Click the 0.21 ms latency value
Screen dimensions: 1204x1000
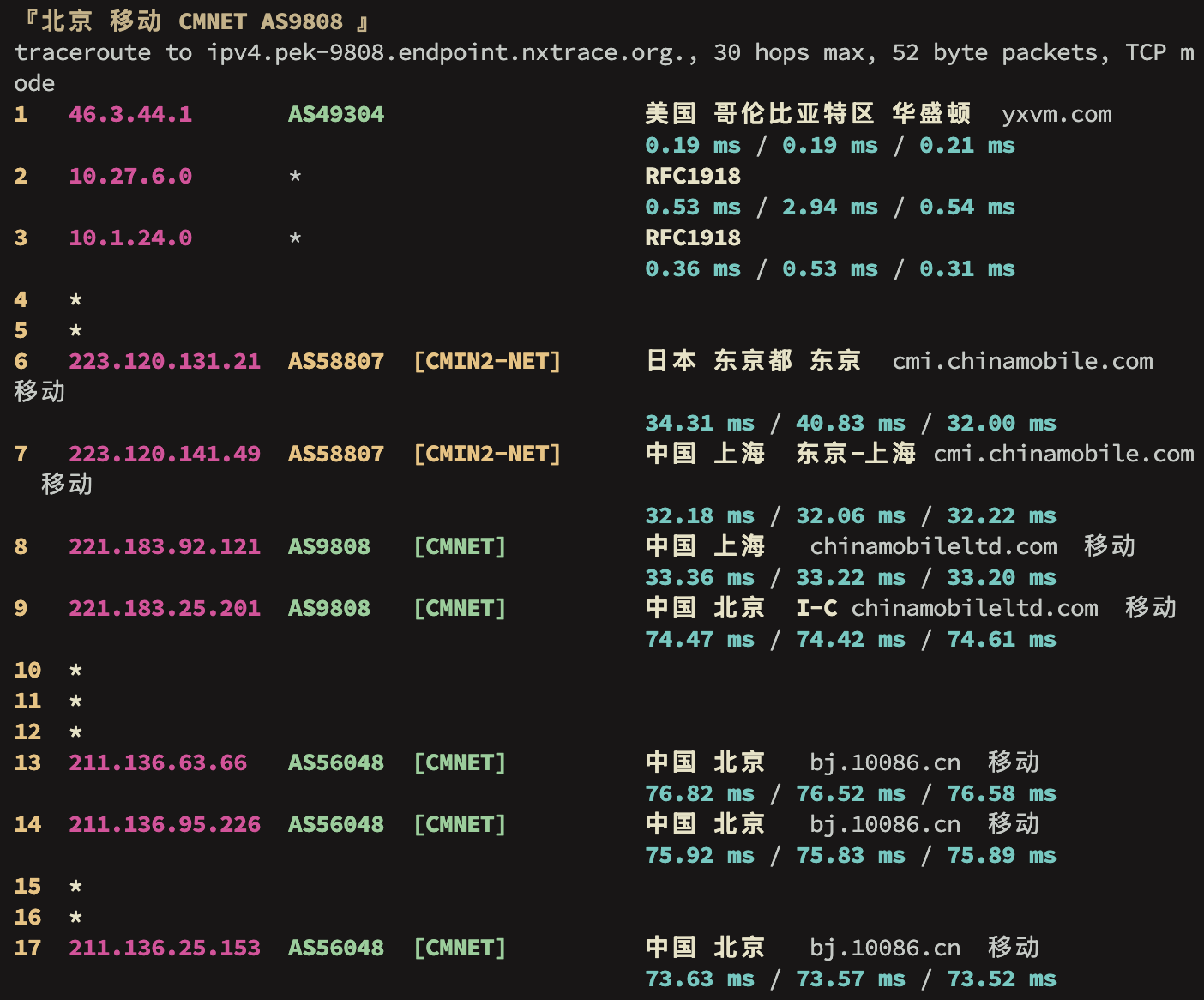[x=967, y=145]
